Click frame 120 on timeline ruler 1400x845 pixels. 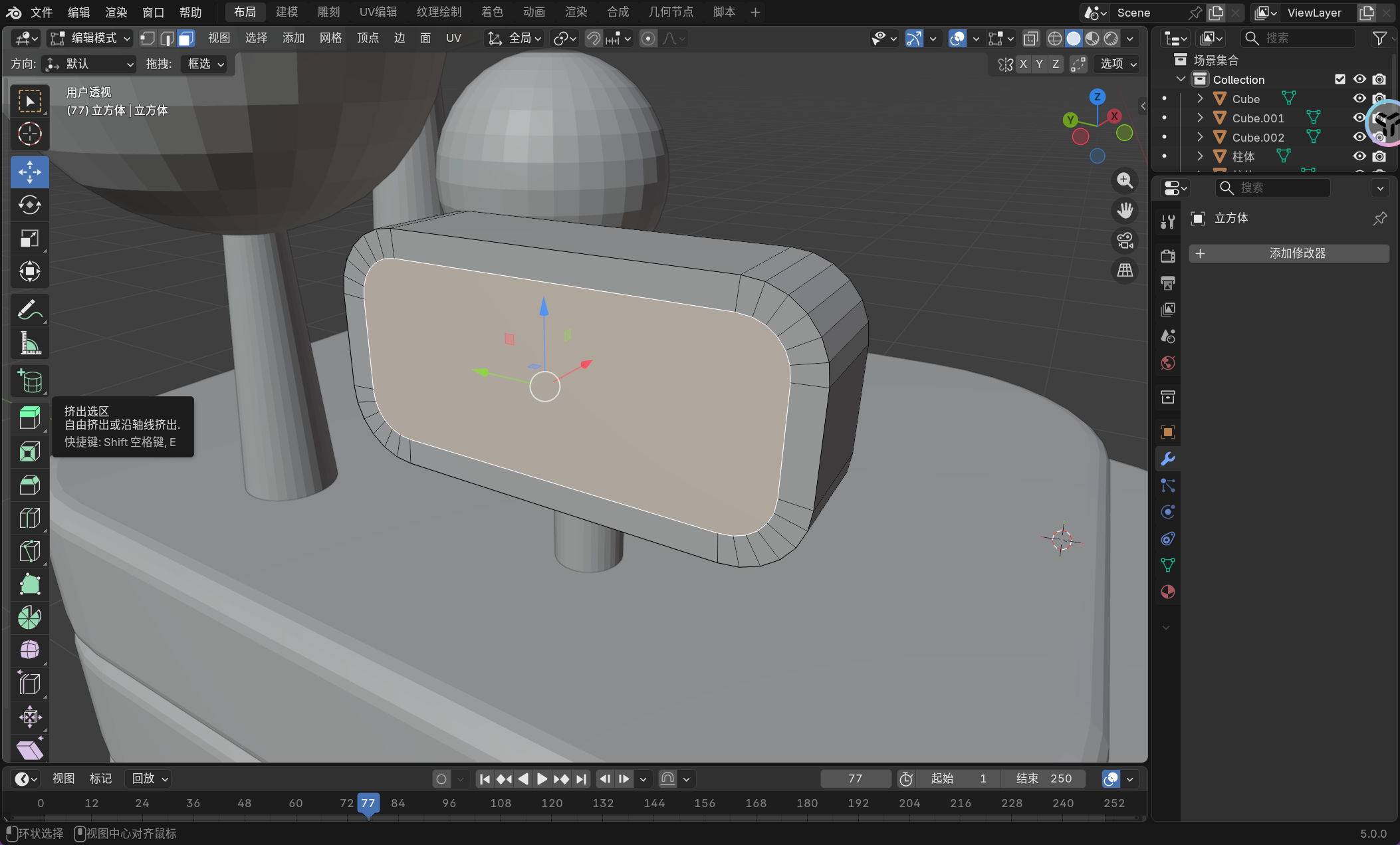click(552, 803)
